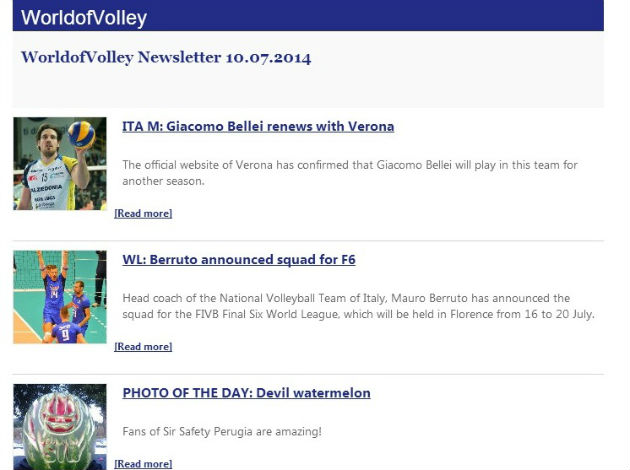Viewport: 630px width, 470px height.
Task: Click the Mauro Berruto squad summary paragraph
Action: pos(358,306)
